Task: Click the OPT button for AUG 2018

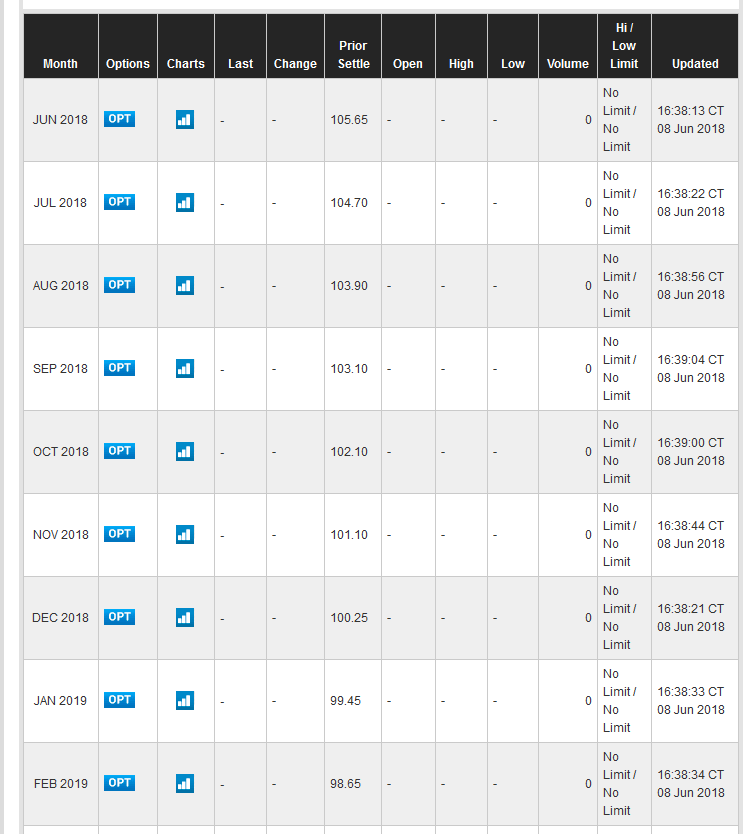Action: pos(119,285)
